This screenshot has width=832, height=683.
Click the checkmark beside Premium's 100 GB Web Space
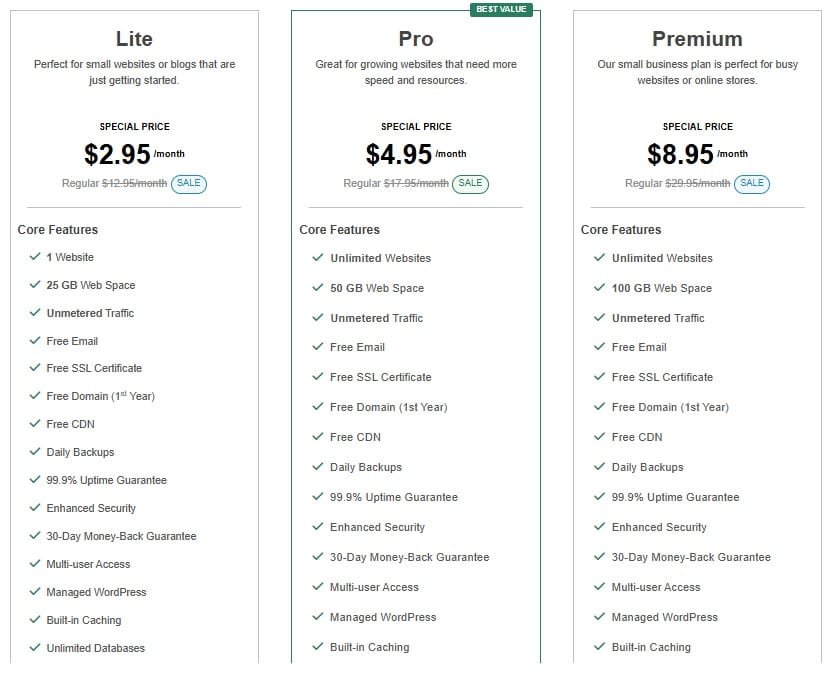[x=599, y=288]
